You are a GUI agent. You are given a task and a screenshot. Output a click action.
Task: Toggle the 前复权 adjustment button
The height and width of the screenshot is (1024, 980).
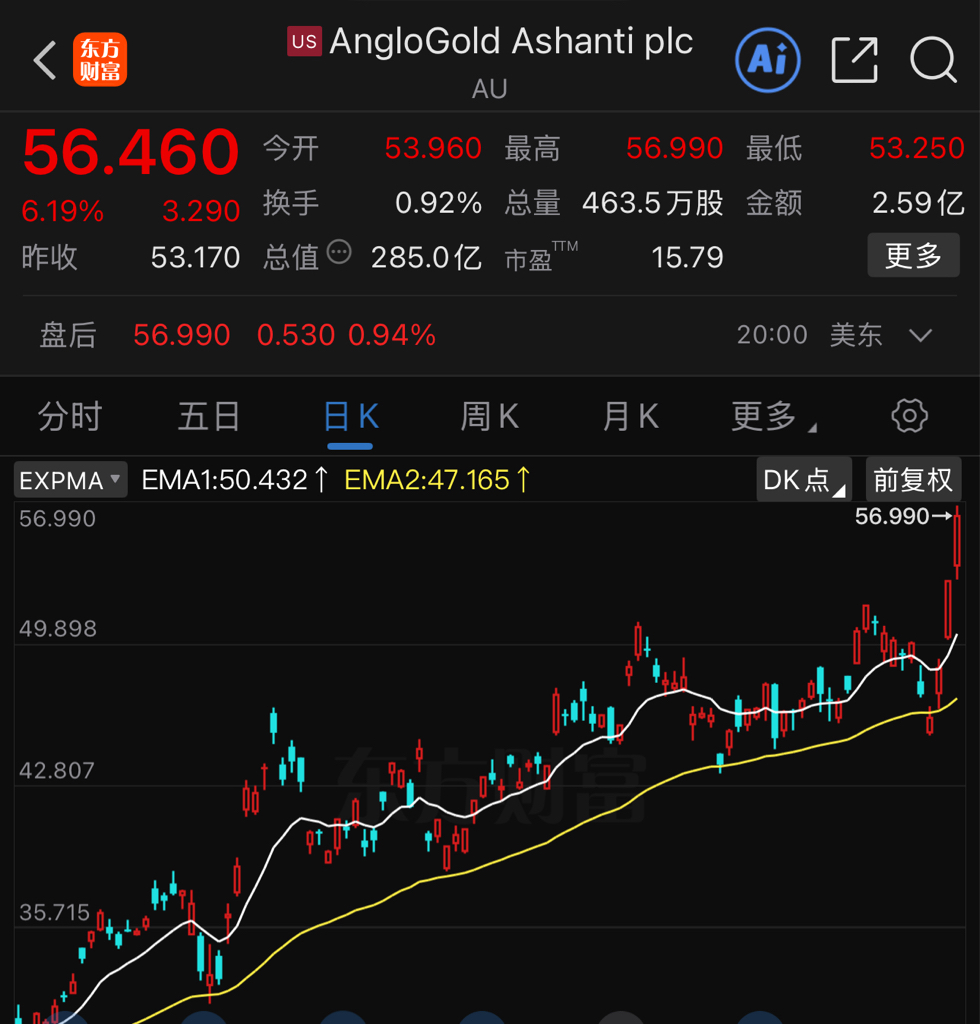coord(913,480)
